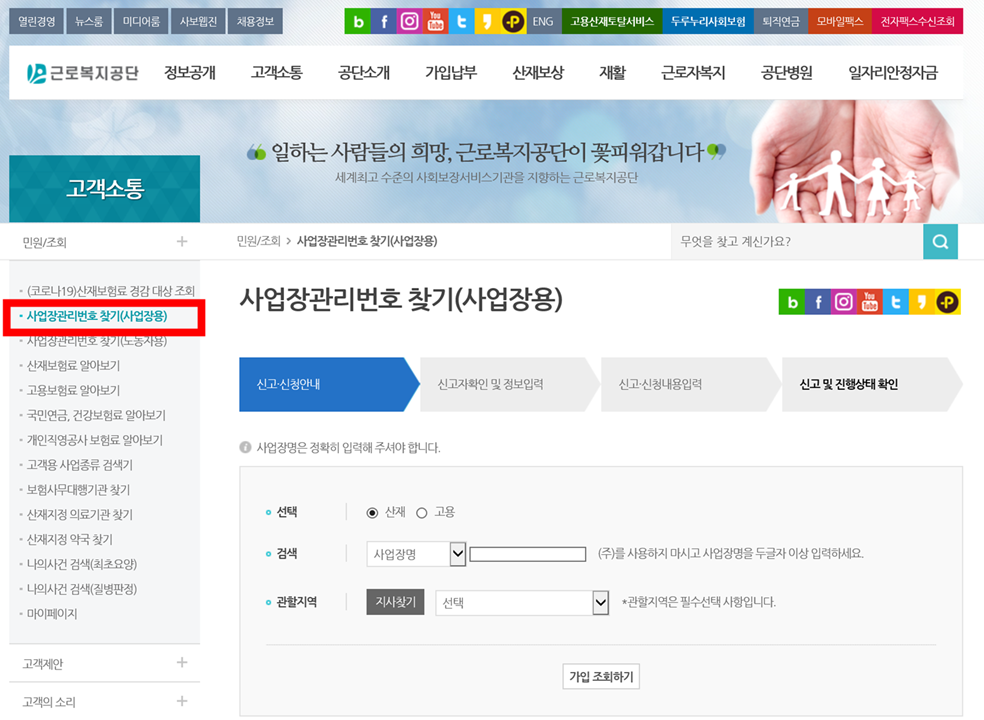Open the 열린경영 top link
This screenshot has width=984, height=720.
pos(36,21)
